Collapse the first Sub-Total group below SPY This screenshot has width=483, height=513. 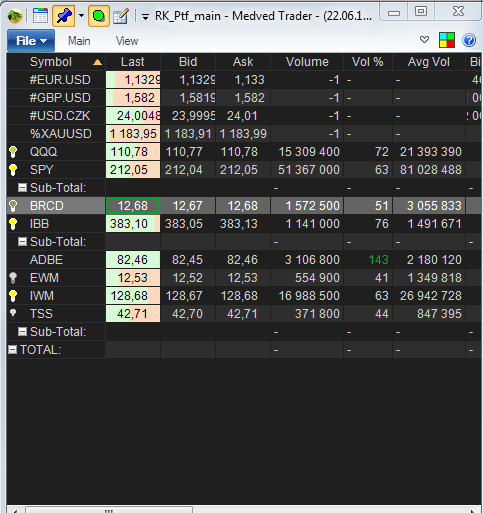[x=22, y=188]
